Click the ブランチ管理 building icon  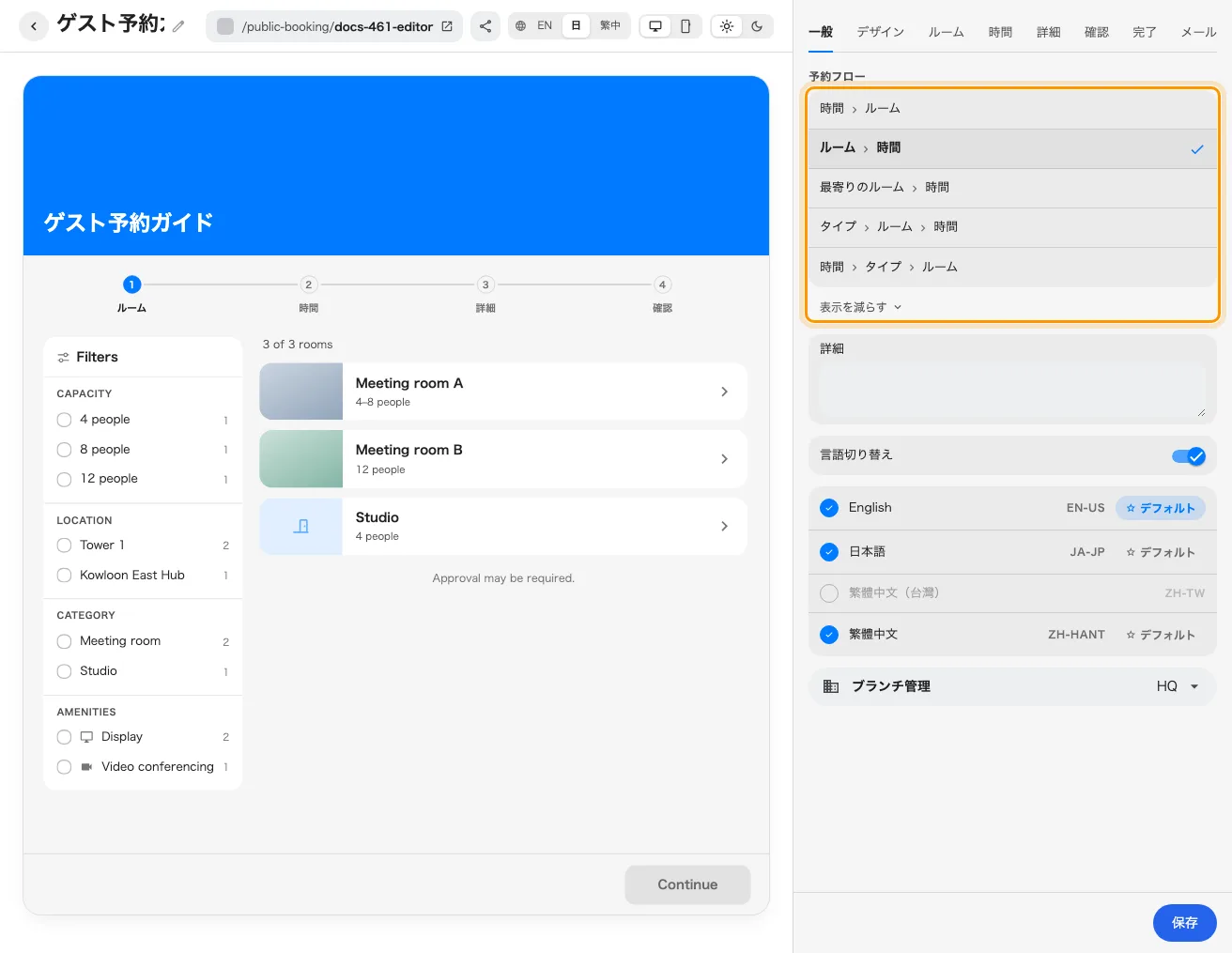click(x=831, y=686)
